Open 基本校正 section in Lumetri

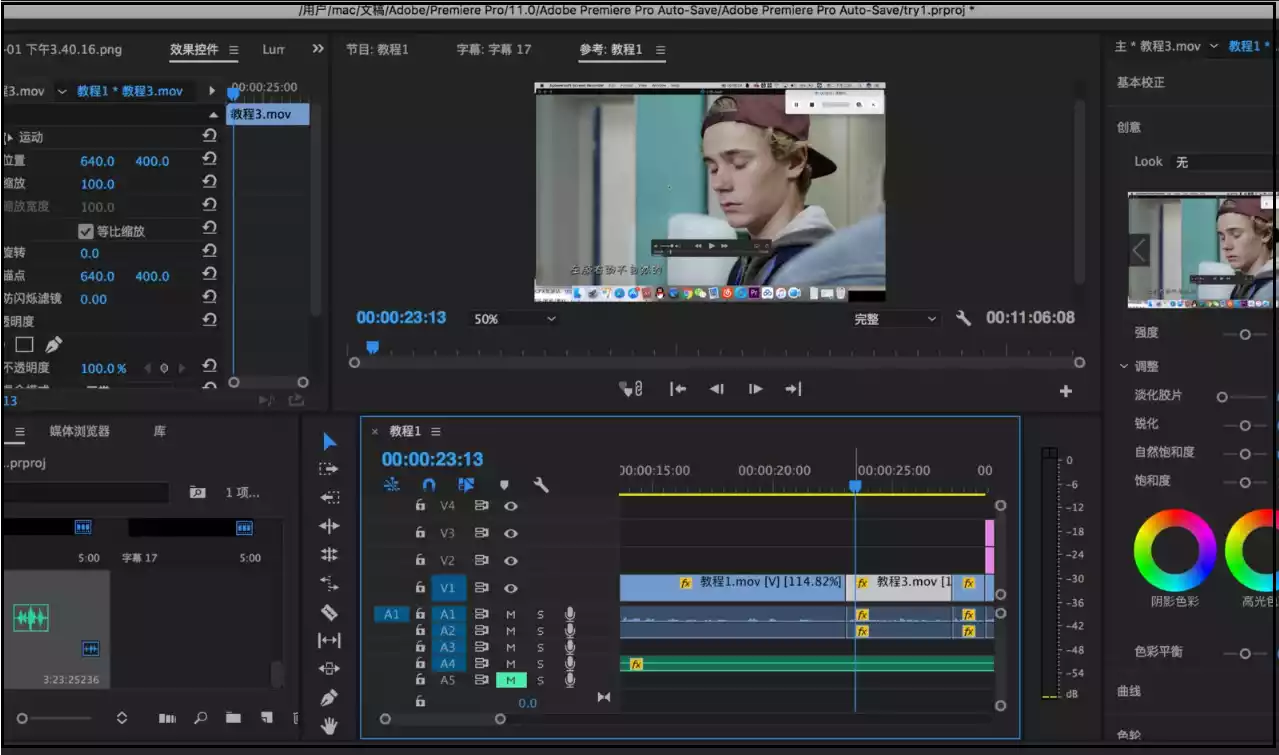click(1141, 82)
